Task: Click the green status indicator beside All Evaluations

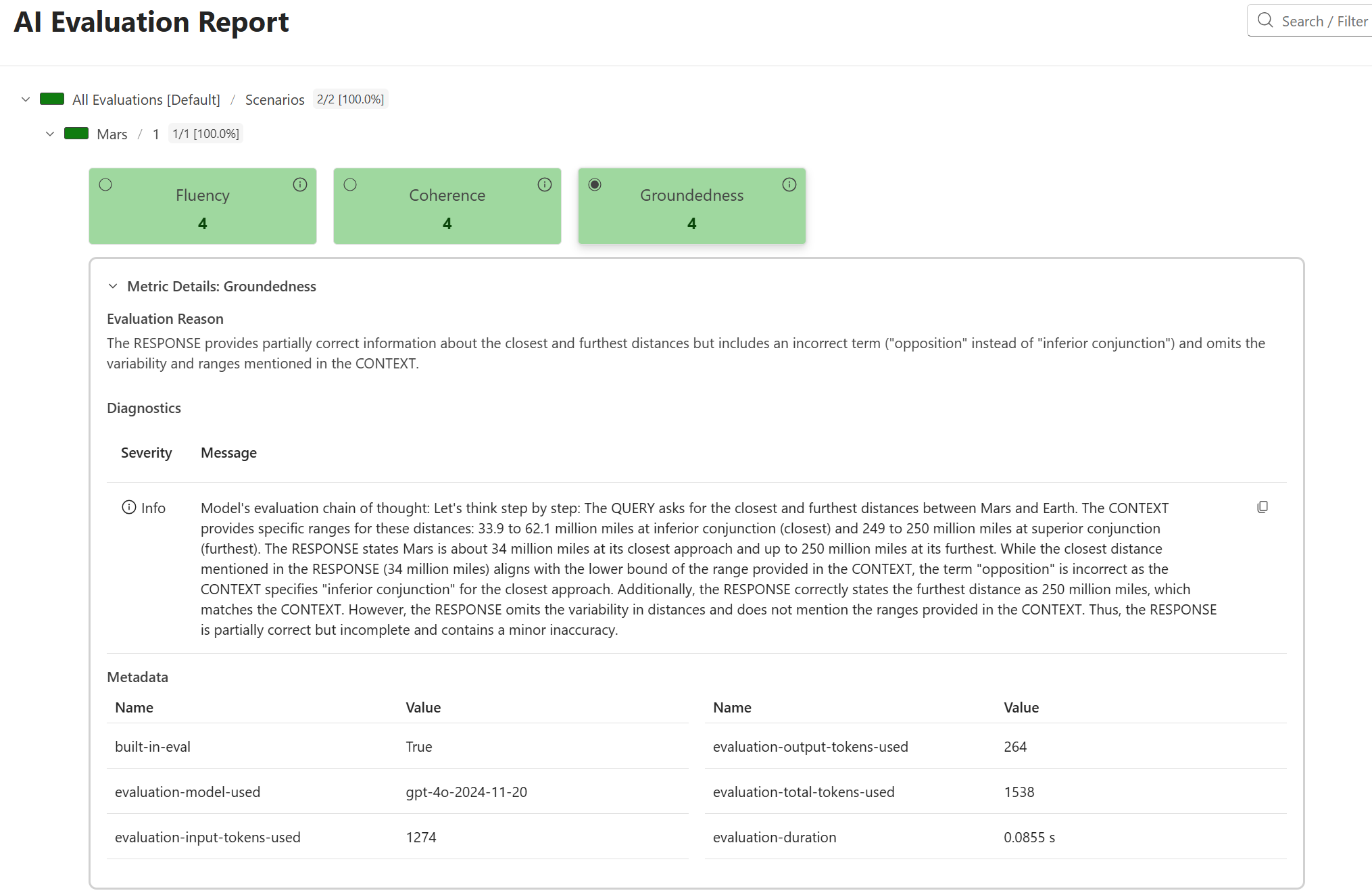Action: (52, 99)
